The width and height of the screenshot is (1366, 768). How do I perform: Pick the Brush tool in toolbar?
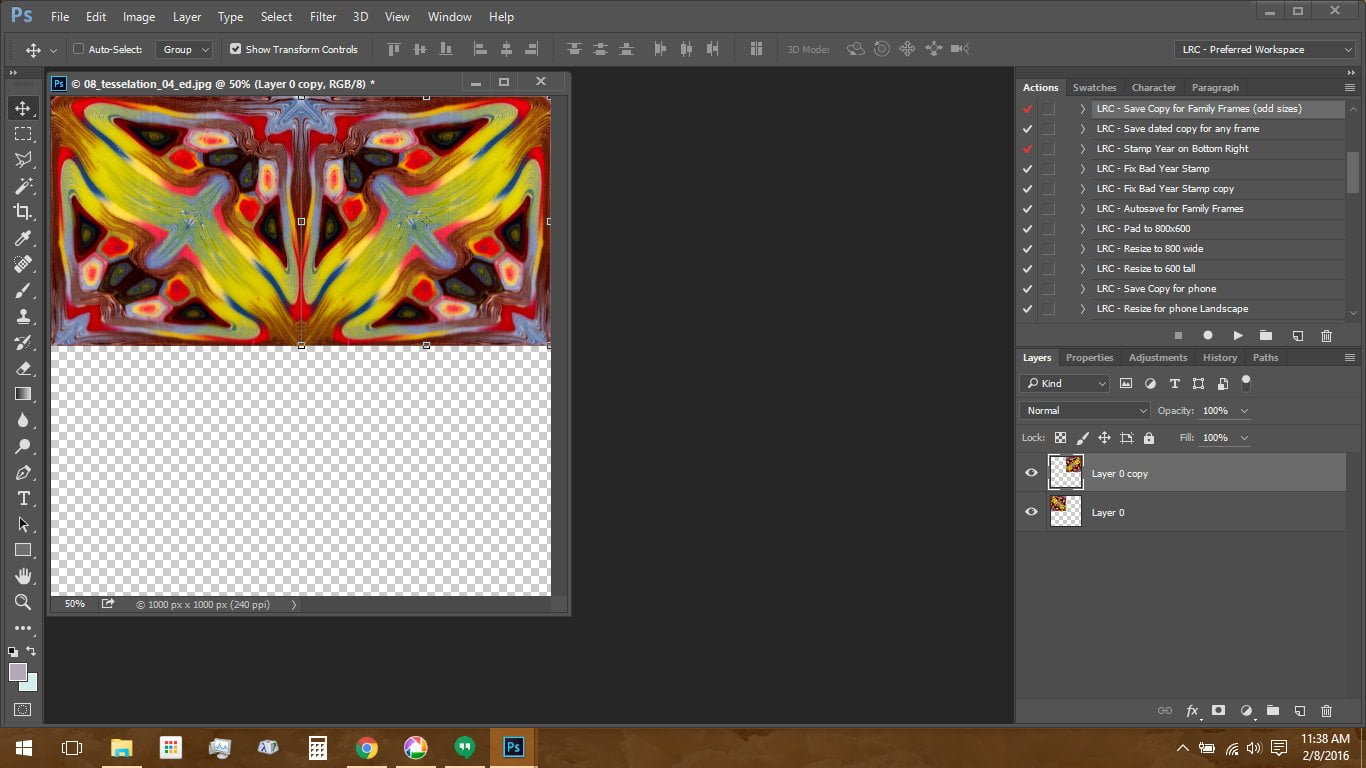click(22, 290)
